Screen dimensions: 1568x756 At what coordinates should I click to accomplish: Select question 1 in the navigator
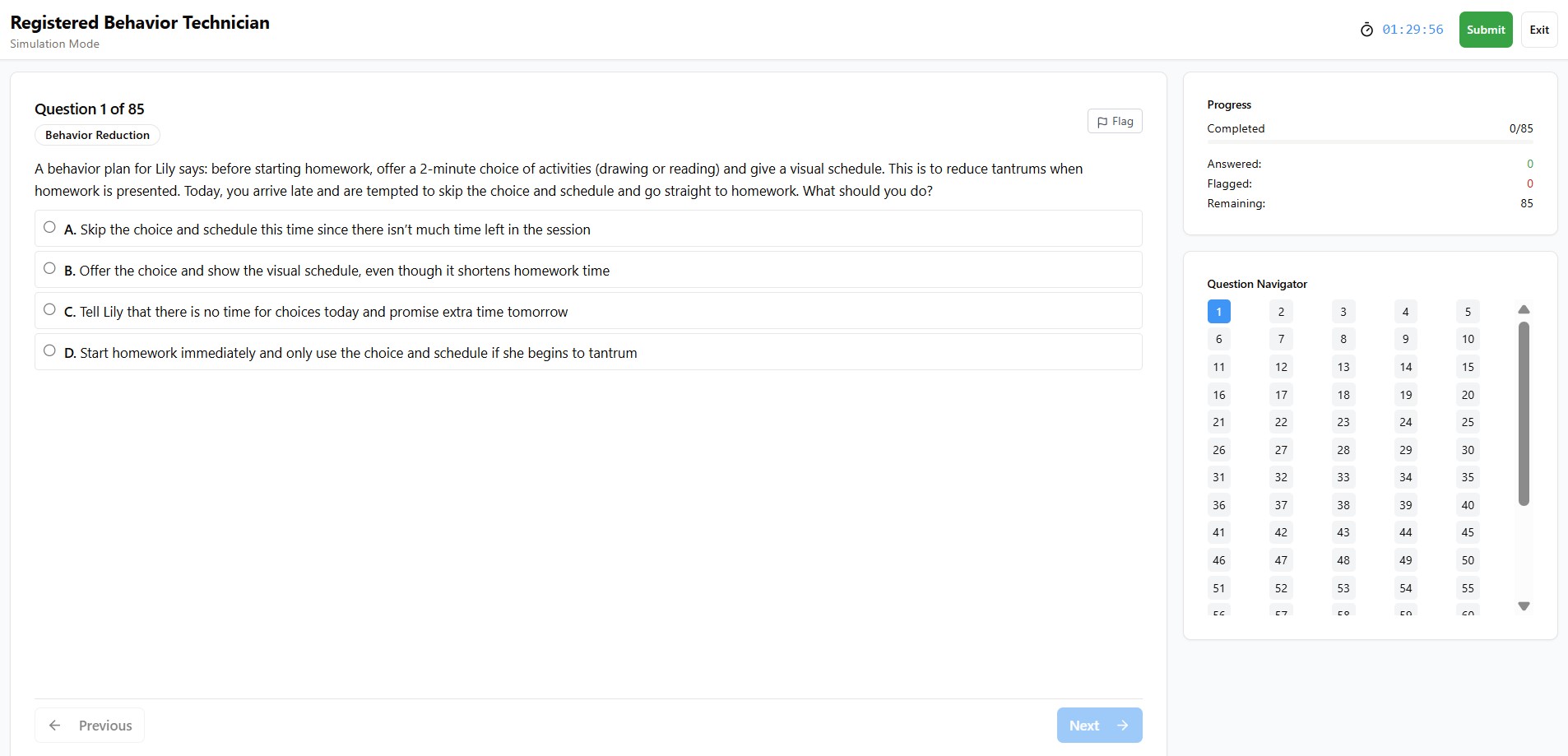coord(1219,312)
